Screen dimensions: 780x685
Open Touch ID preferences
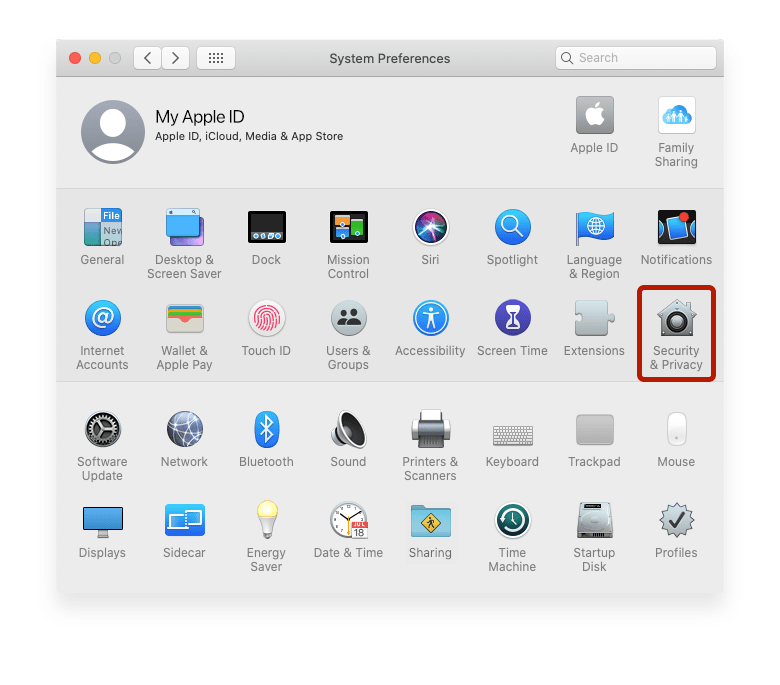267,318
